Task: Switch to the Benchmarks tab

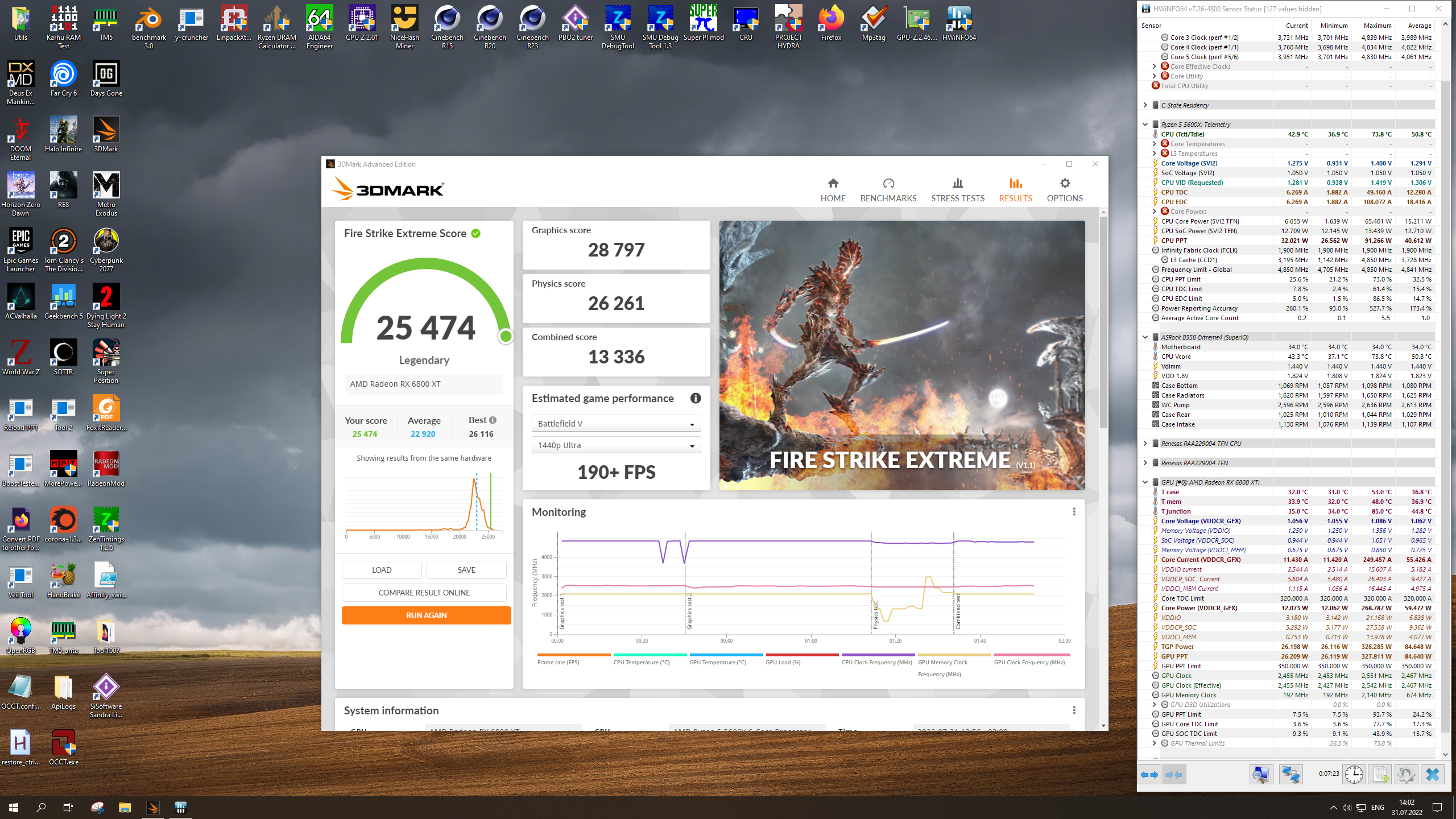Action: coord(888,189)
